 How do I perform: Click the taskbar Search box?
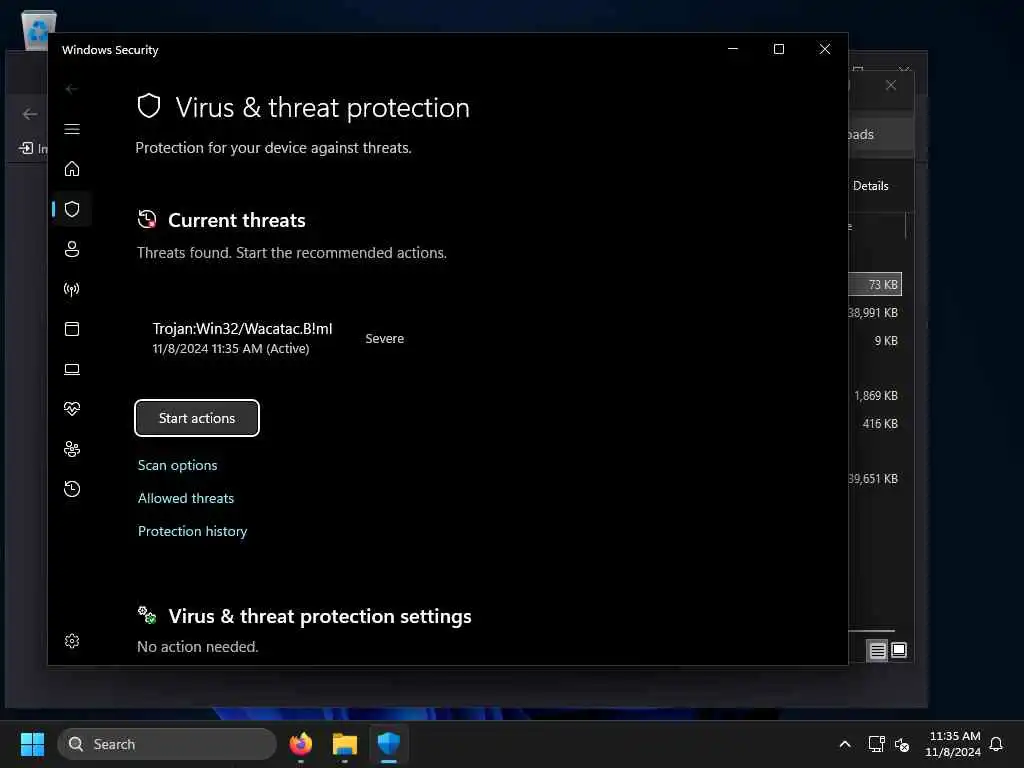click(x=167, y=744)
